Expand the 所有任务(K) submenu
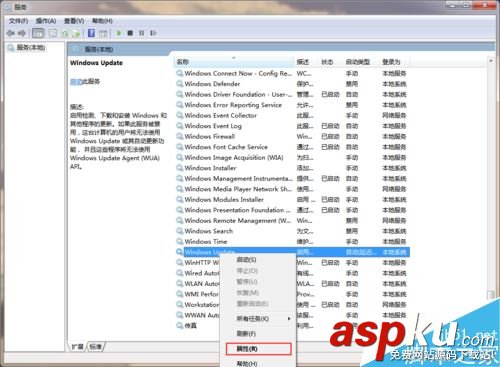The image size is (500, 367). coord(258,319)
